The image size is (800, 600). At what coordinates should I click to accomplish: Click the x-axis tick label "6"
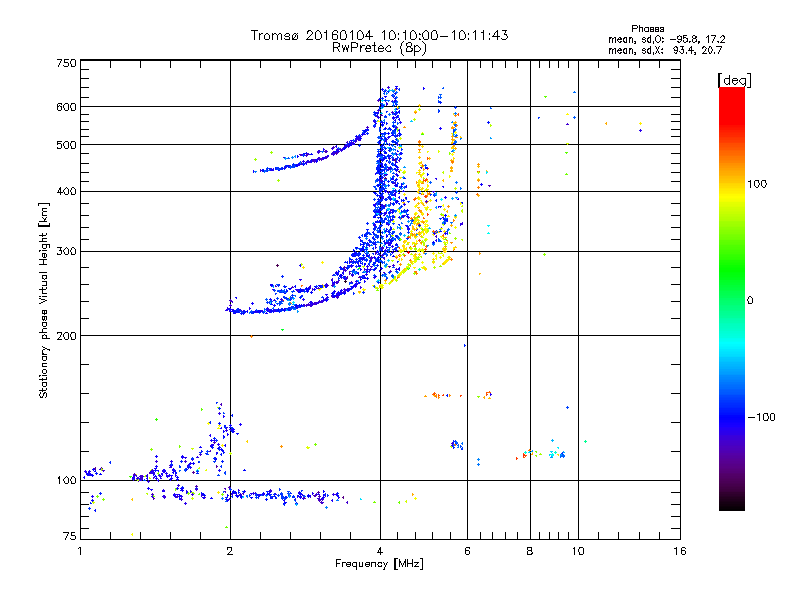tap(467, 551)
